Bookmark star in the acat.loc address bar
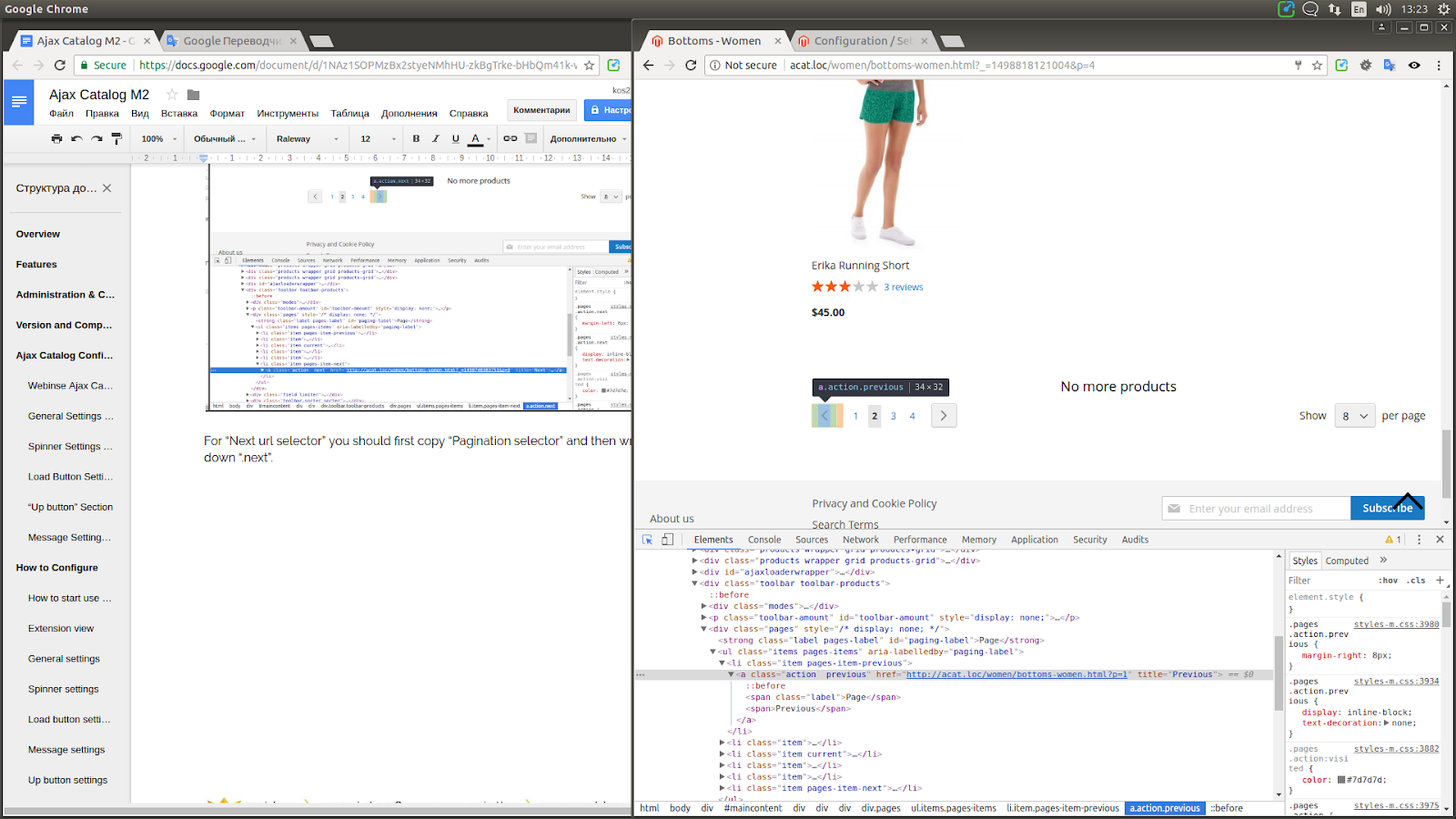The image size is (1456, 819). click(1317, 66)
